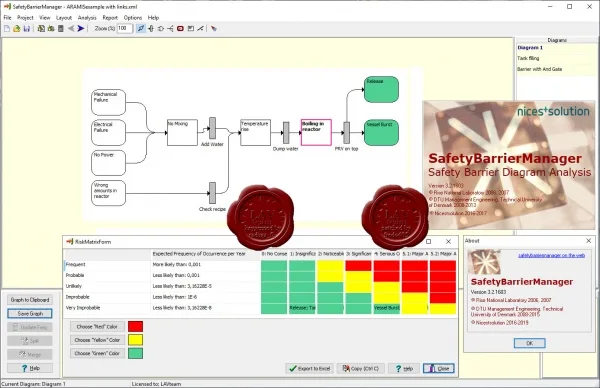The height and width of the screenshot is (388, 600).
Task: Click the Help button in left panel
Action: click(30, 368)
